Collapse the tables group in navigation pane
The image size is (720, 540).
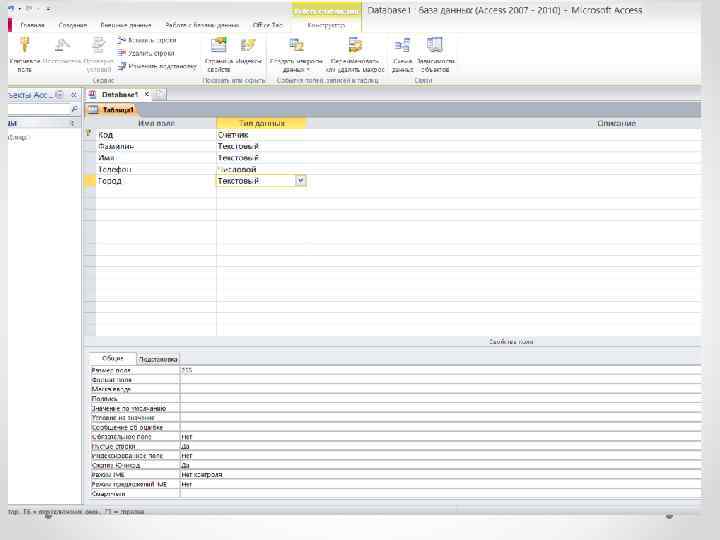tap(72, 123)
